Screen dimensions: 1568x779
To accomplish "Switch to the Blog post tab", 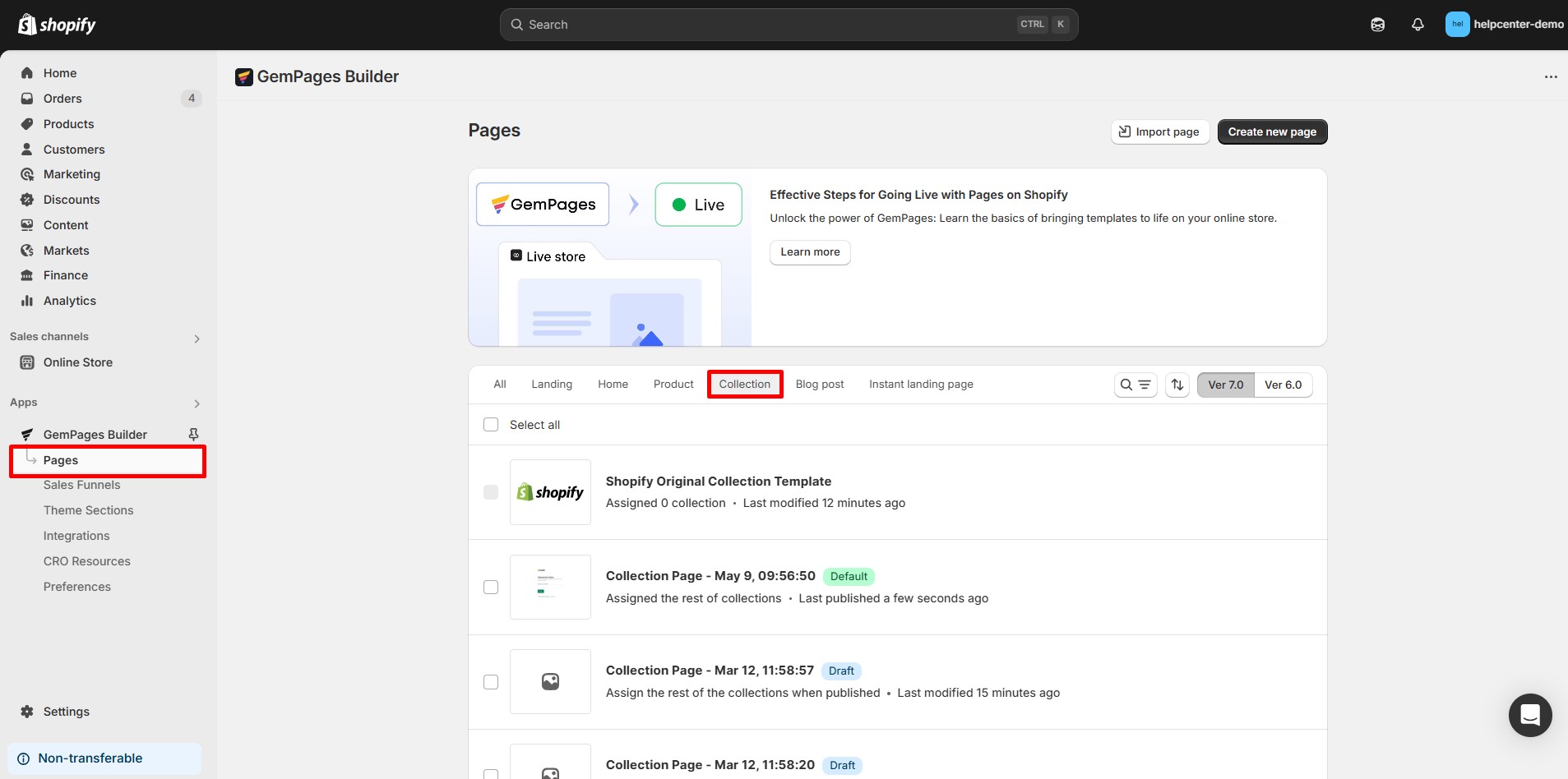I will click(x=819, y=385).
